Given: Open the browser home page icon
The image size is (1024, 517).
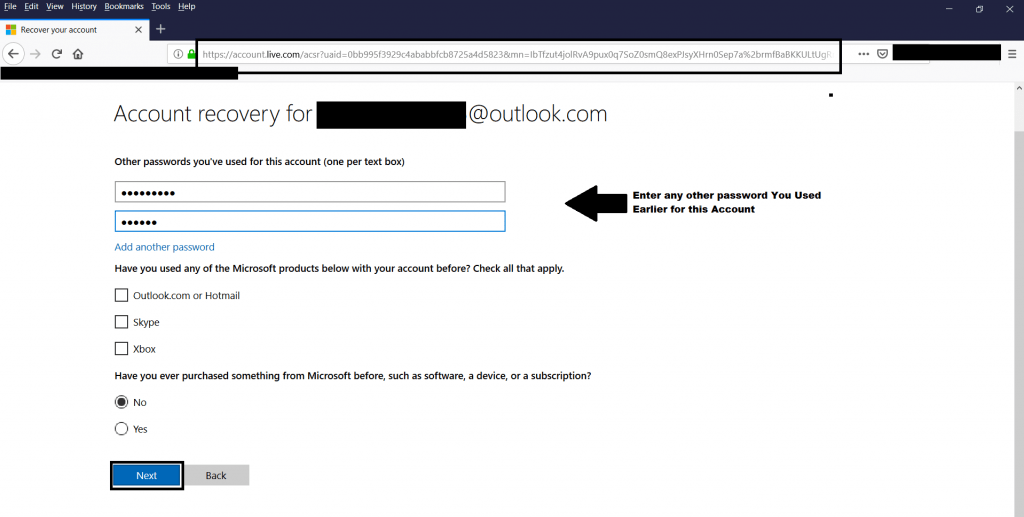Looking at the screenshot, I should tap(78, 54).
